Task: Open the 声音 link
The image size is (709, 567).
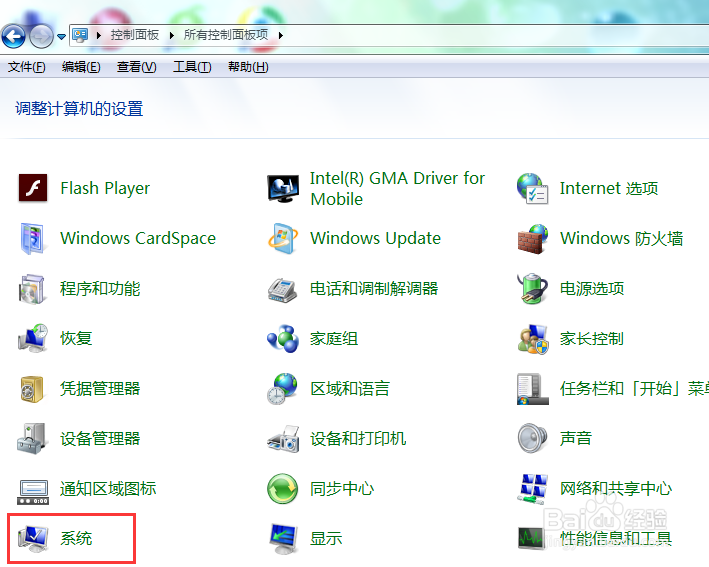Action: point(576,438)
